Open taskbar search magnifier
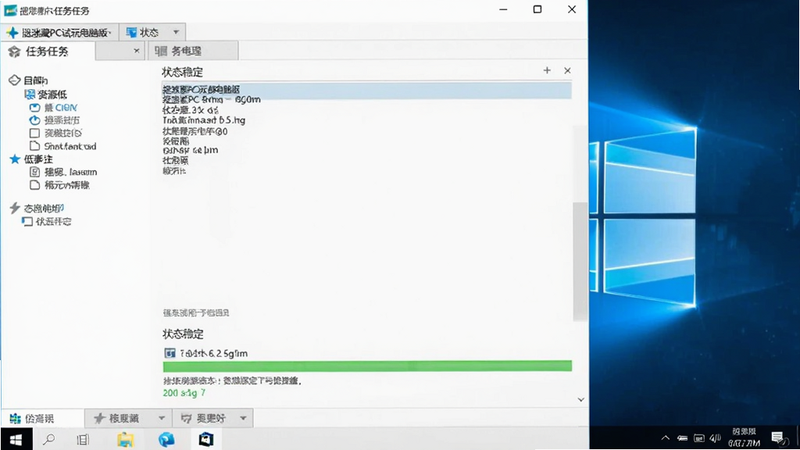 [x=49, y=439]
